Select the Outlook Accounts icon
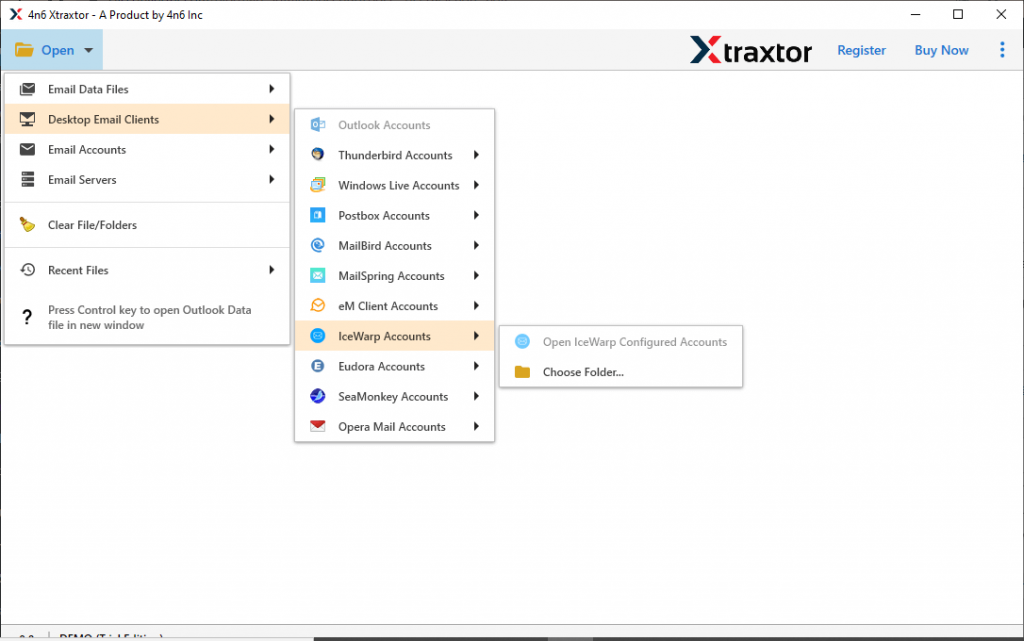This screenshot has width=1024, height=641. pos(320,124)
